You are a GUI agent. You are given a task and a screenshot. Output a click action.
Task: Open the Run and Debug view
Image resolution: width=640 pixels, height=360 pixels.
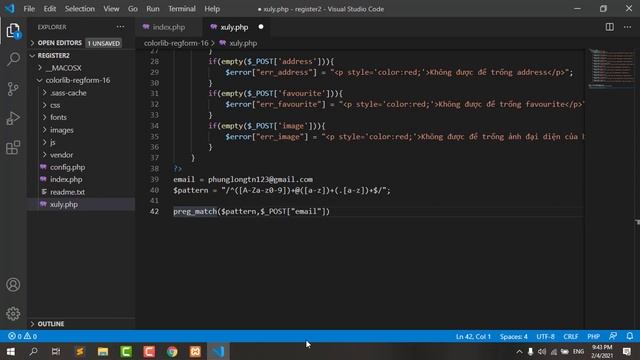(x=13, y=118)
